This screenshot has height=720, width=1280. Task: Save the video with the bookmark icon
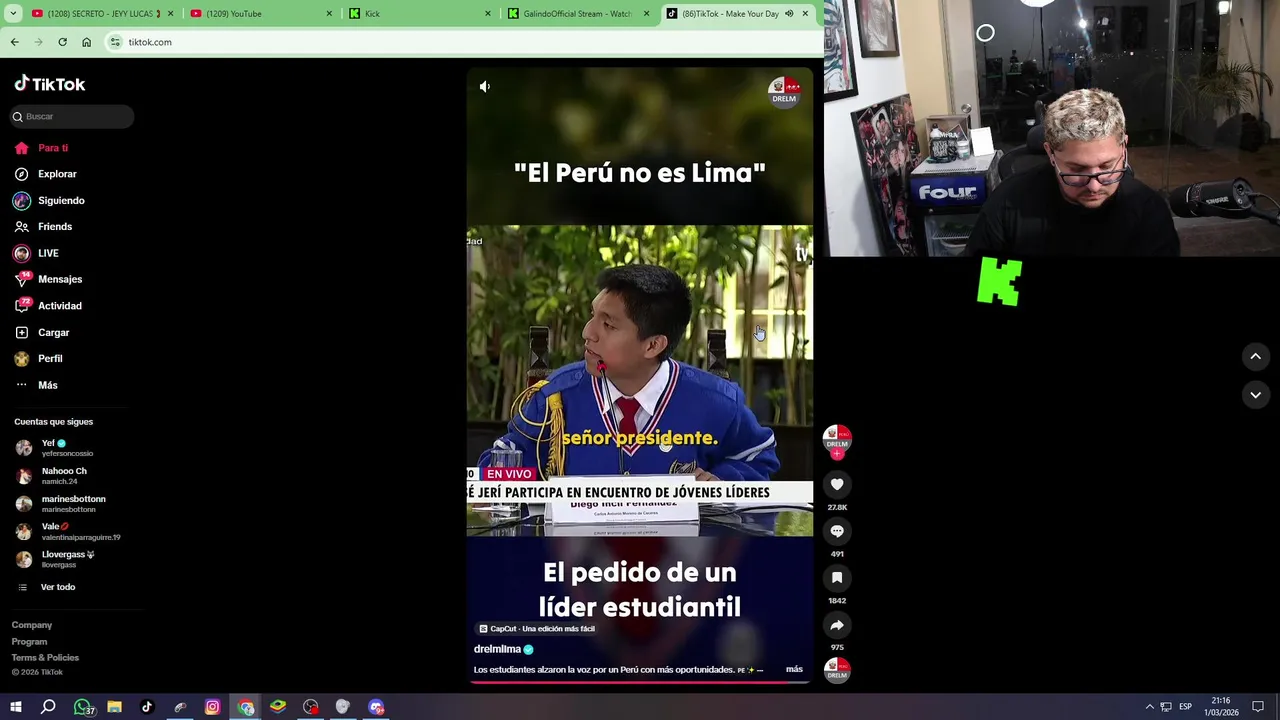(837, 578)
